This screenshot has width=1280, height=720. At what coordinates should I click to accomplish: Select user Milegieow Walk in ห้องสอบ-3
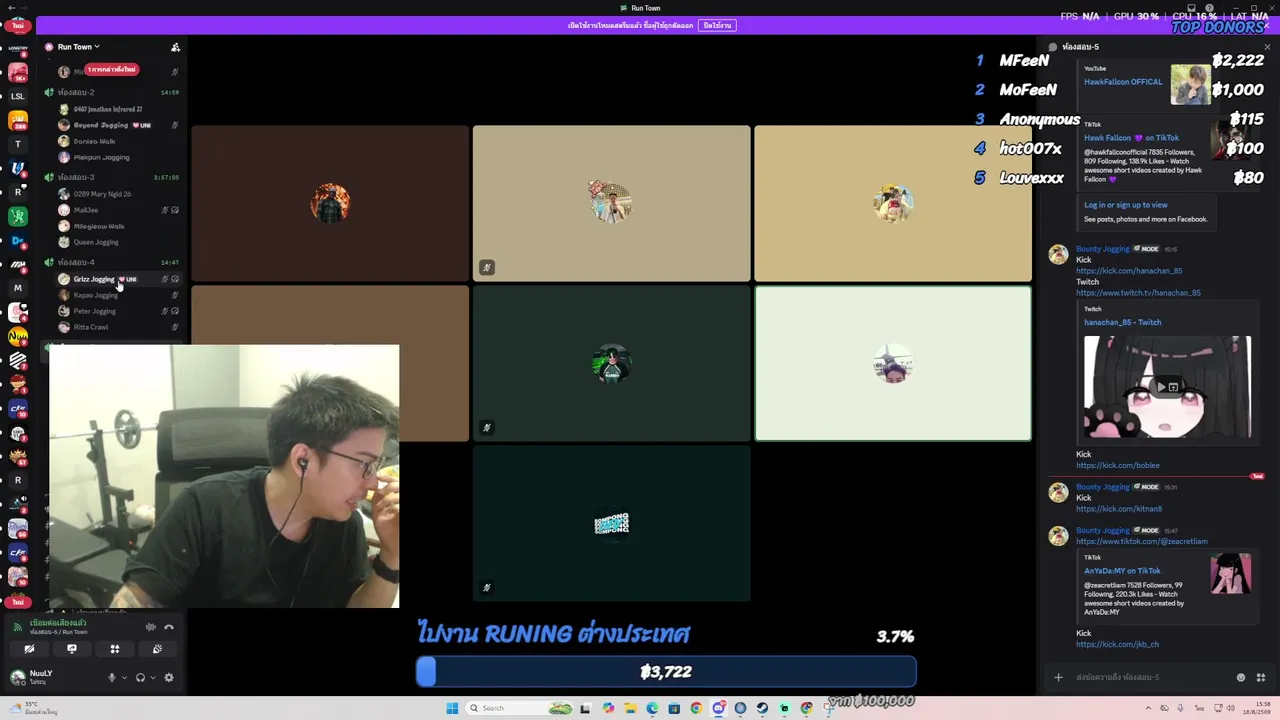[x=98, y=226]
